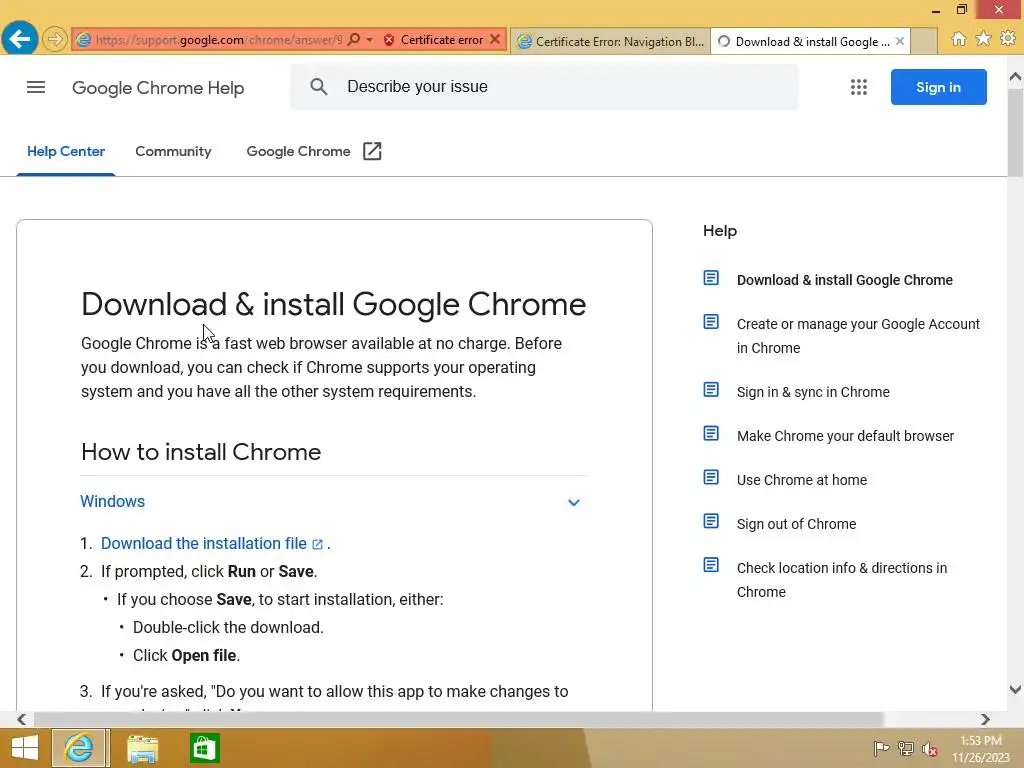Click the vertical scrollbar up arrow

pos(1016,76)
